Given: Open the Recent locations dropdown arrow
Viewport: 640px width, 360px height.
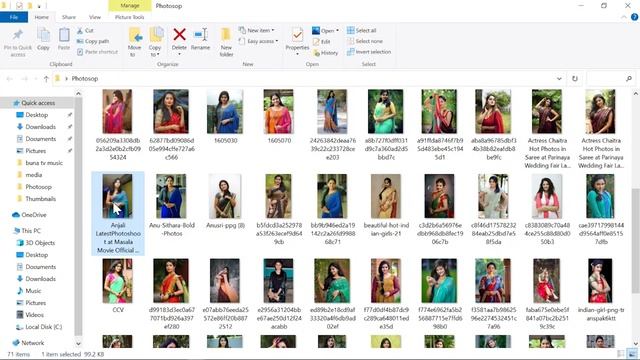Looking at the screenshot, I should pyautogui.click(x=36, y=79).
